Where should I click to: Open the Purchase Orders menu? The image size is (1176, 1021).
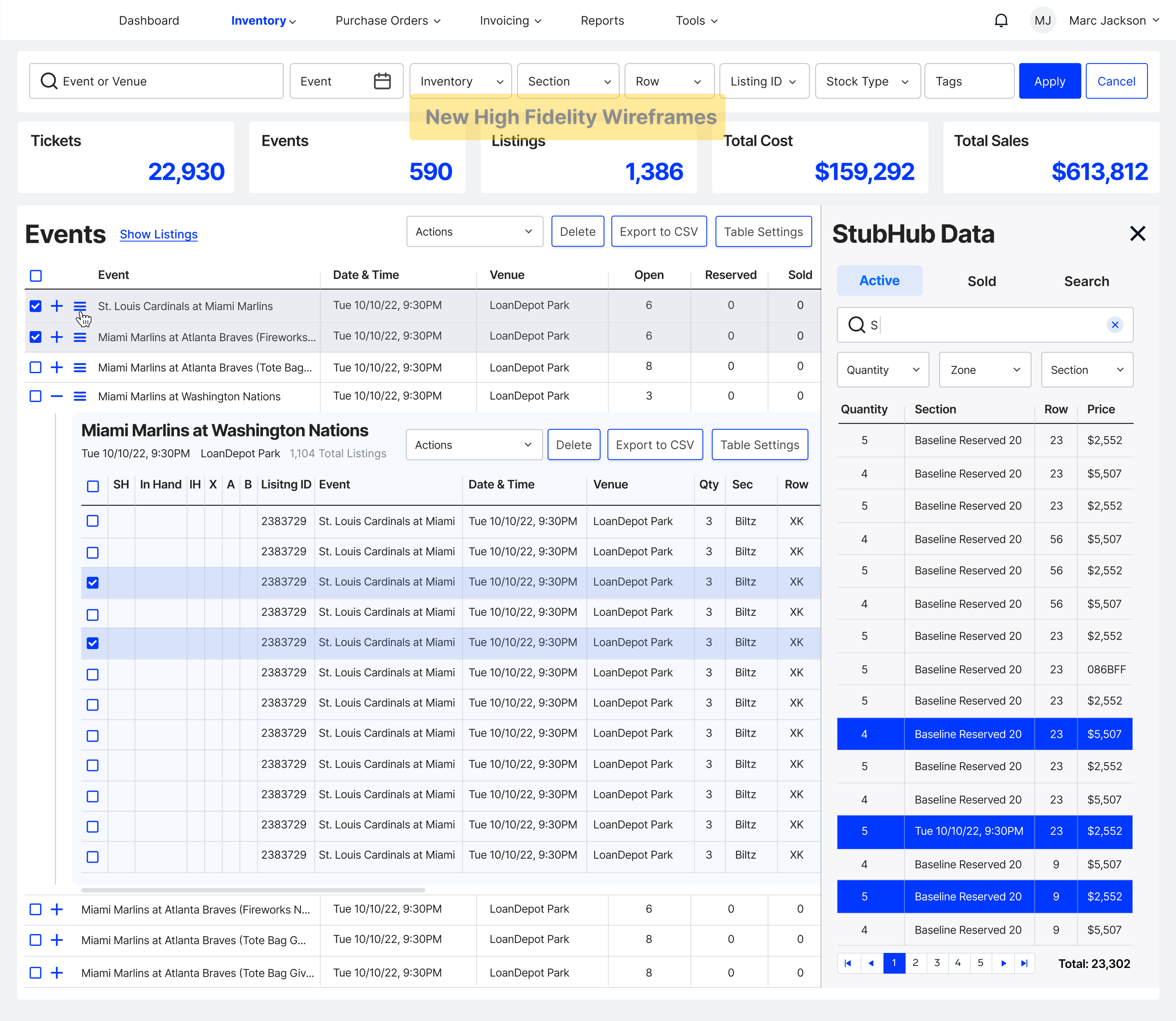[x=388, y=21]
